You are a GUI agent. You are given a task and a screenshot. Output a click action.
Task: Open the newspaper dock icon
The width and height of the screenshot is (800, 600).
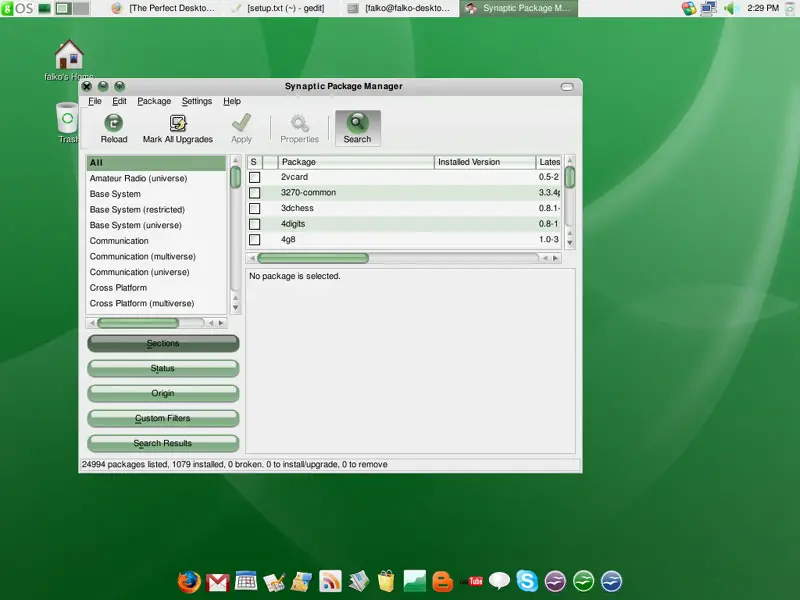click(359, 581)
